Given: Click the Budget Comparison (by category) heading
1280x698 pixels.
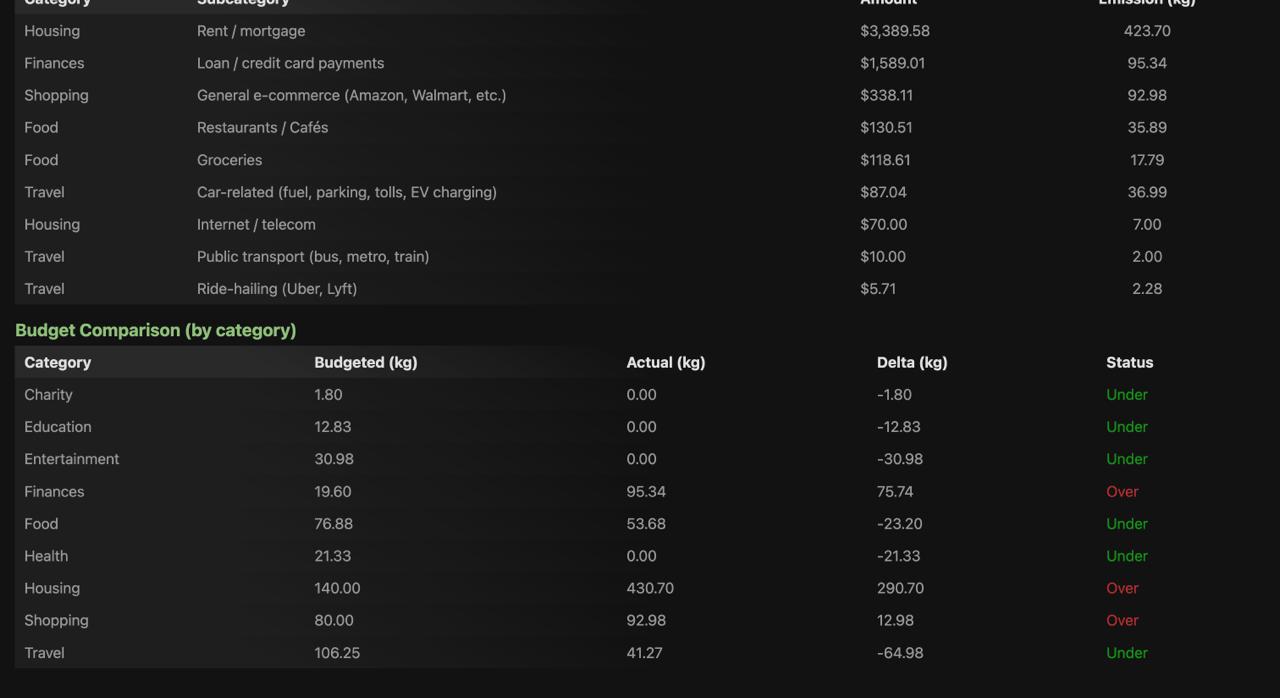Looking at the screenshot, I should 155,330.
